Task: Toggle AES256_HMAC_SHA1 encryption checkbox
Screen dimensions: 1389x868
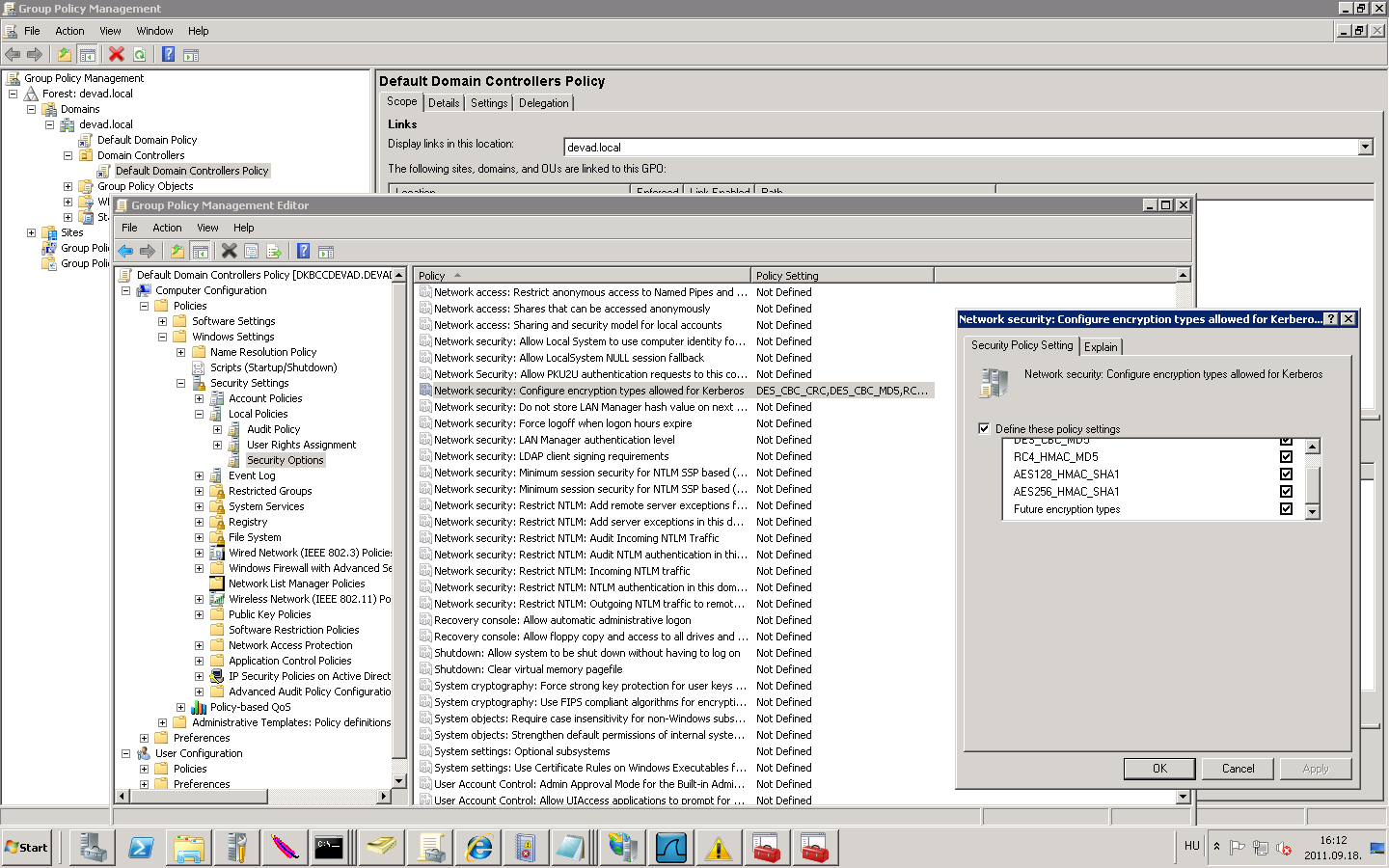Action: [1286, 492]
